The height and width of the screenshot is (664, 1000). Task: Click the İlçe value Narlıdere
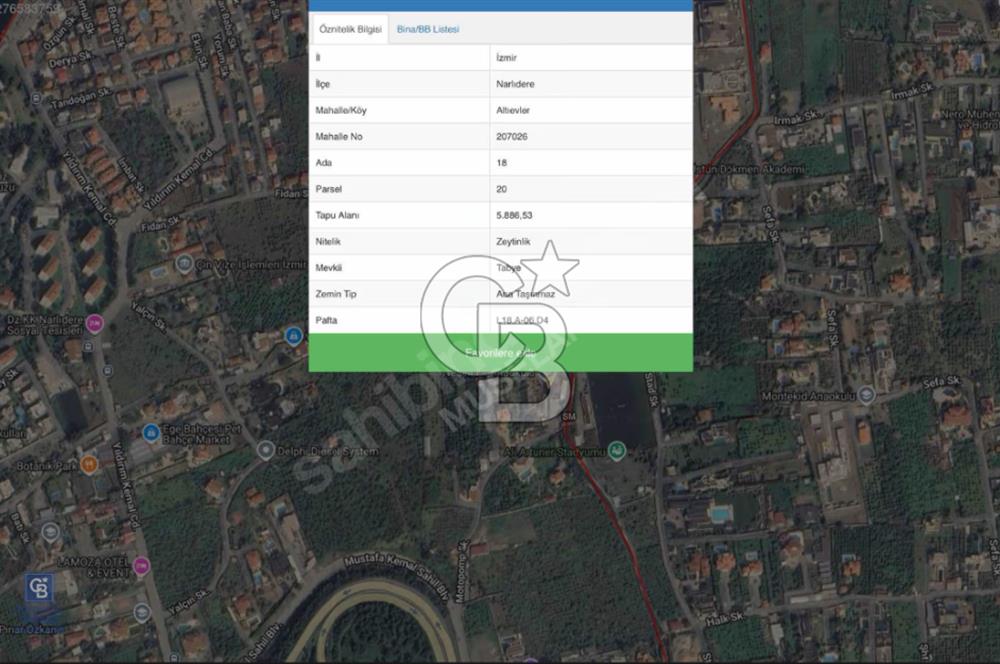click(x=515, y=85)
